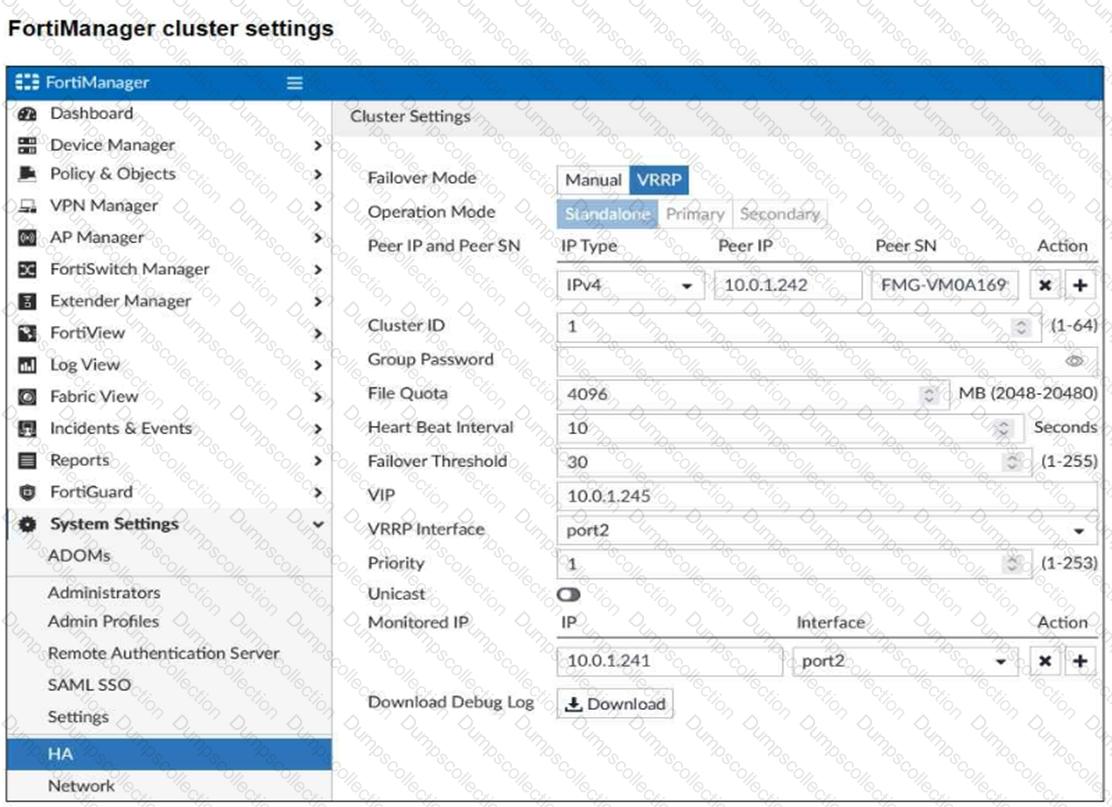This screenshot has width=1112, height=807.
Task: Click the FortiView sidebar icon
Action: 28,333
